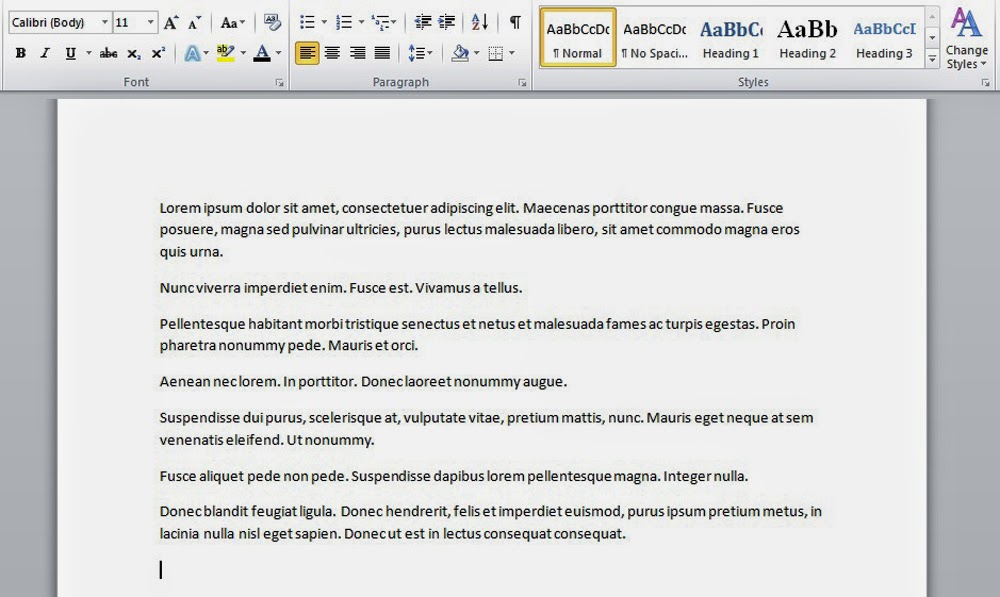
Task: Open the underline style dropdown arrow
Action: pyautogui.click(x=89, y=53)
